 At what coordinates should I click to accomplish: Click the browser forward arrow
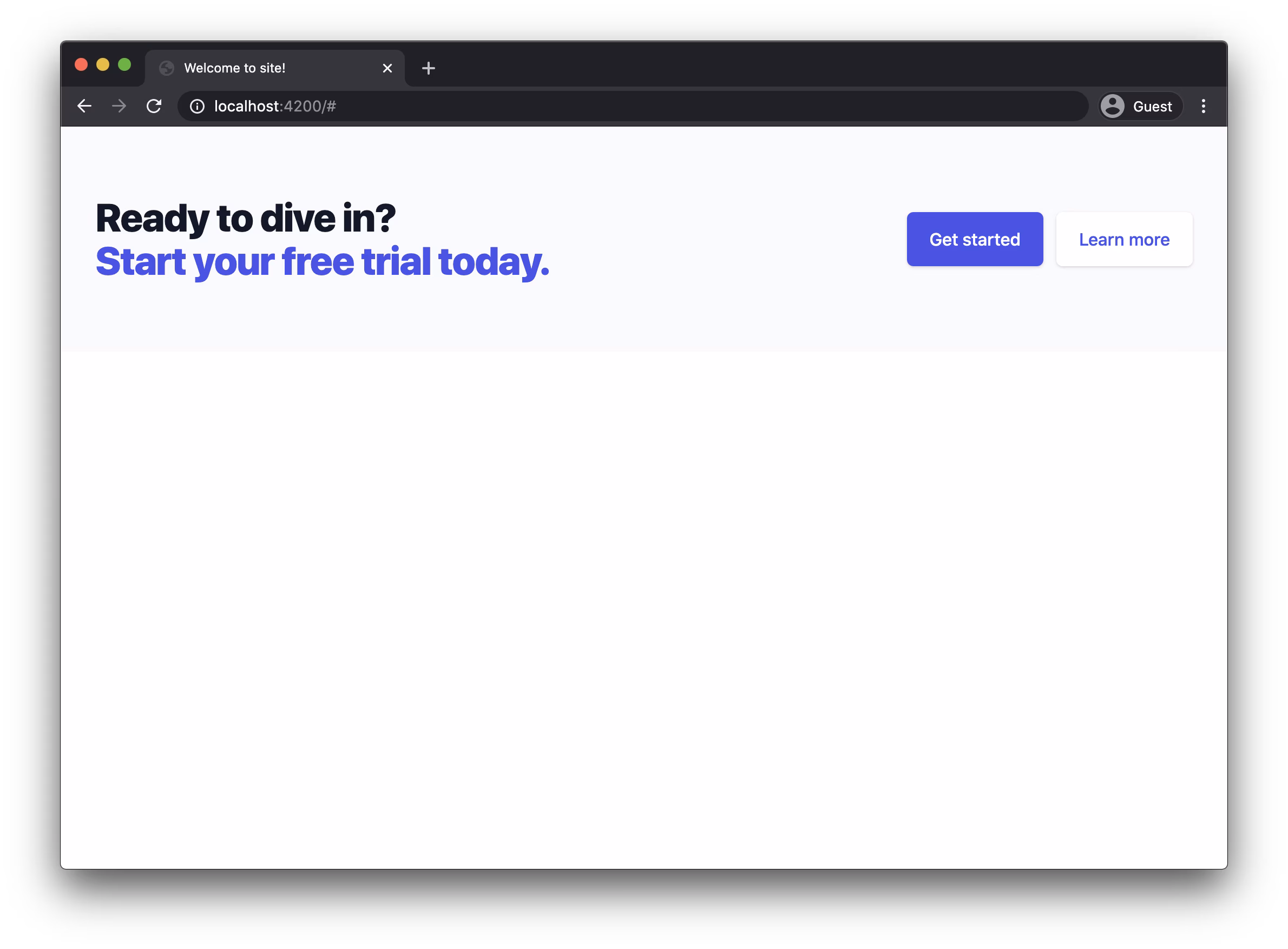(119, 106)
